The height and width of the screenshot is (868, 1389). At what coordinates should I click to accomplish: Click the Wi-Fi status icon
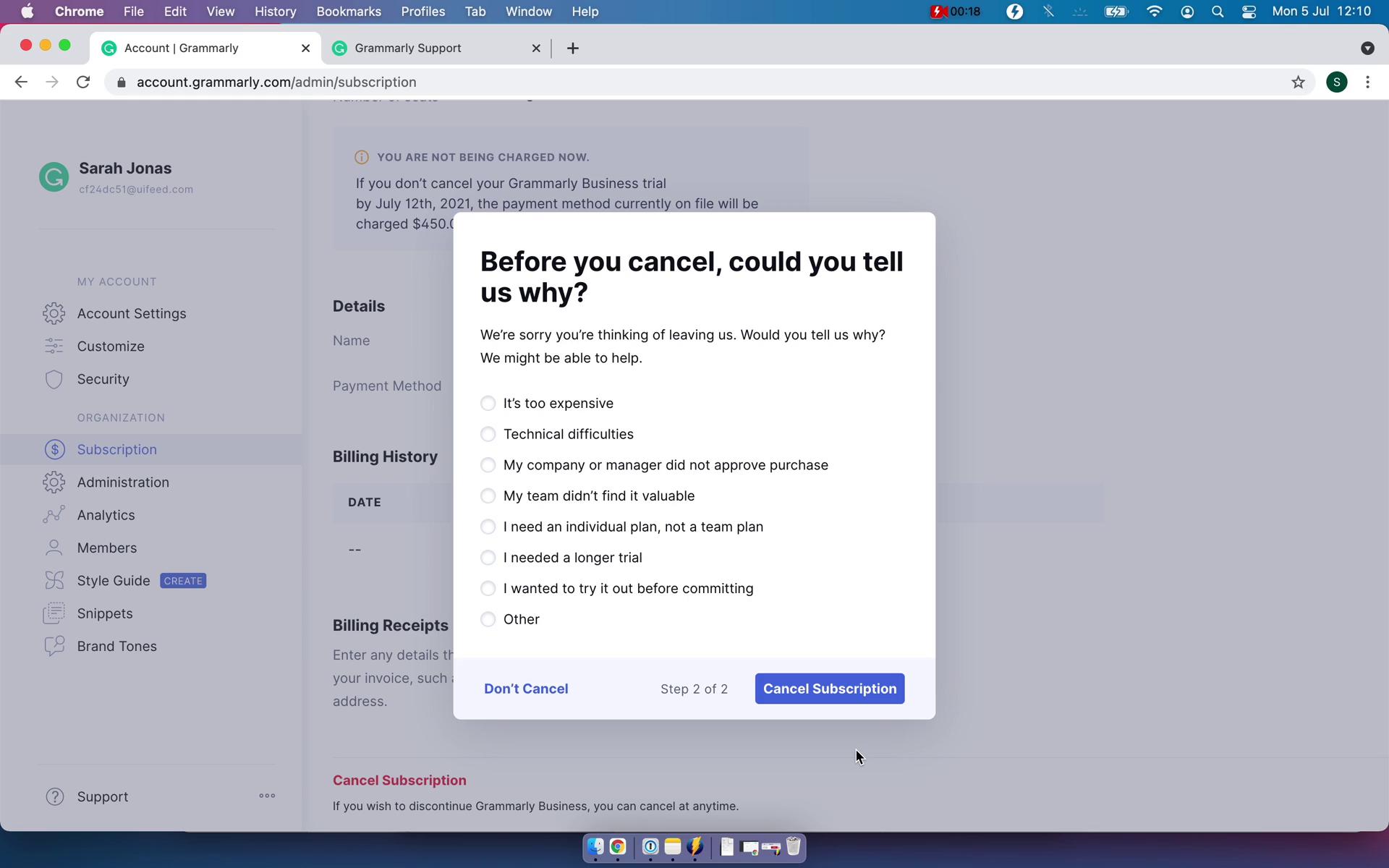[x=1155, y=12]
